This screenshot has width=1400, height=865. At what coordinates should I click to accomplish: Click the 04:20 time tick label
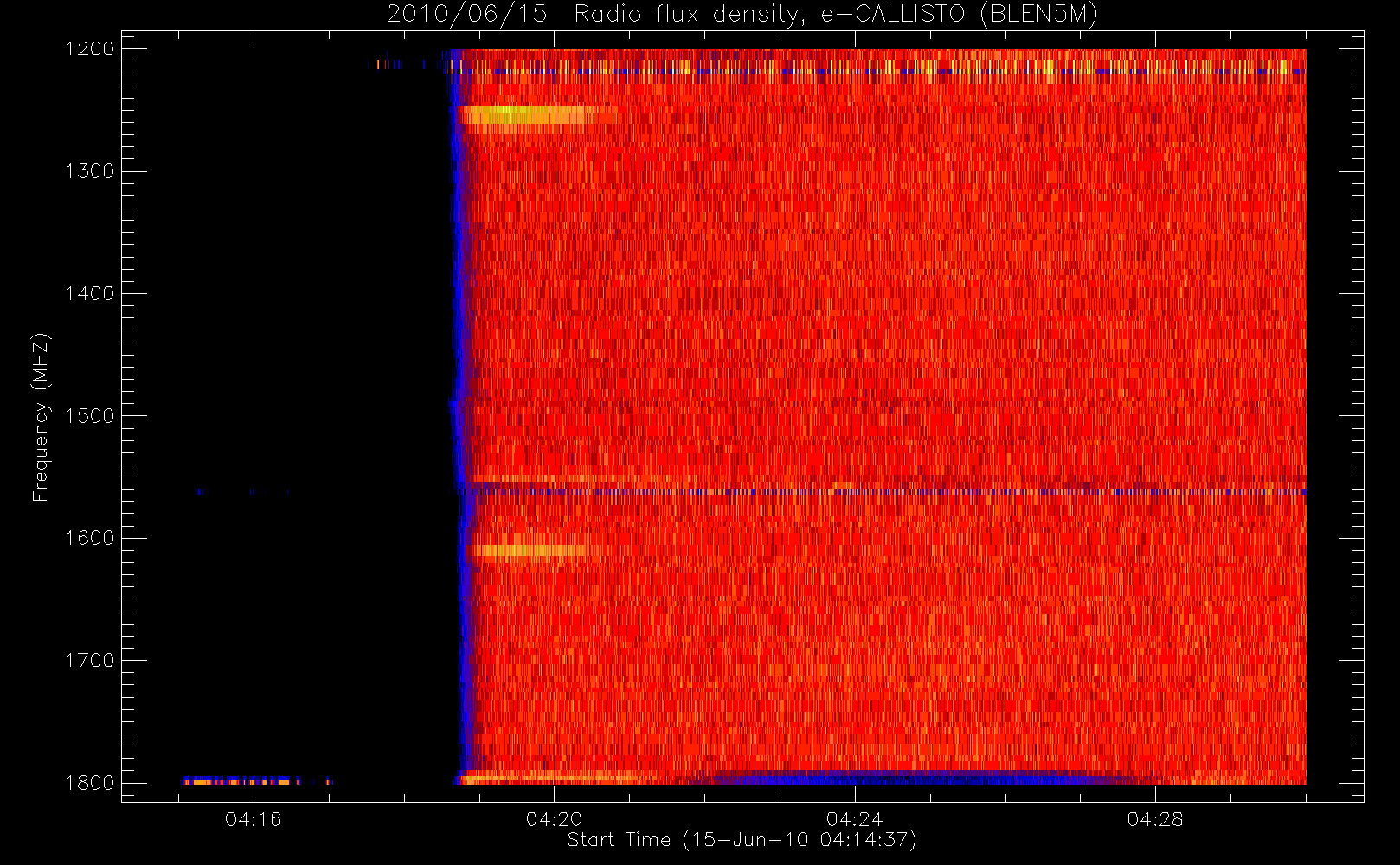(555, 819)
